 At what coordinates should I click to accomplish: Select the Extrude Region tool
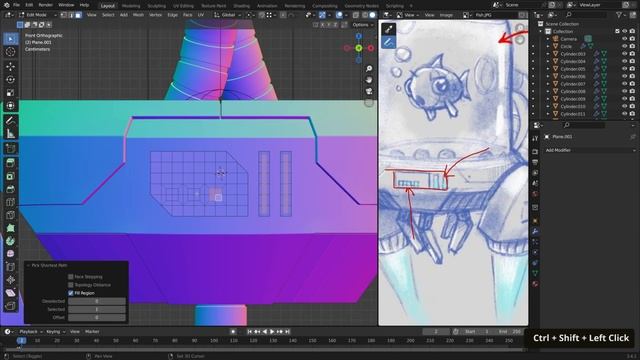pos(11,163)
